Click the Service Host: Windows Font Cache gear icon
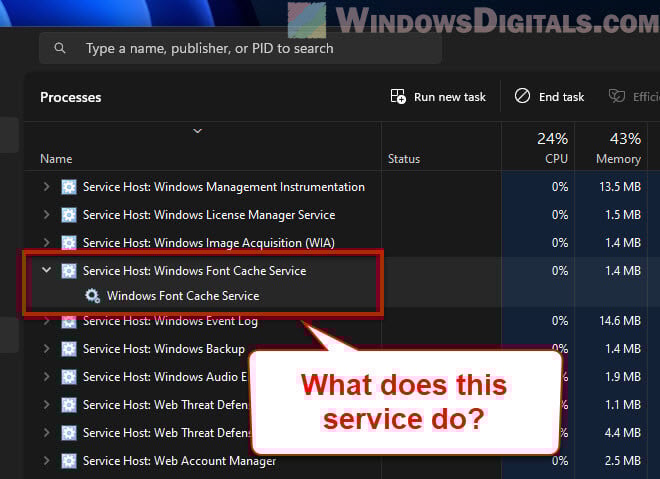 pos(69,271)
